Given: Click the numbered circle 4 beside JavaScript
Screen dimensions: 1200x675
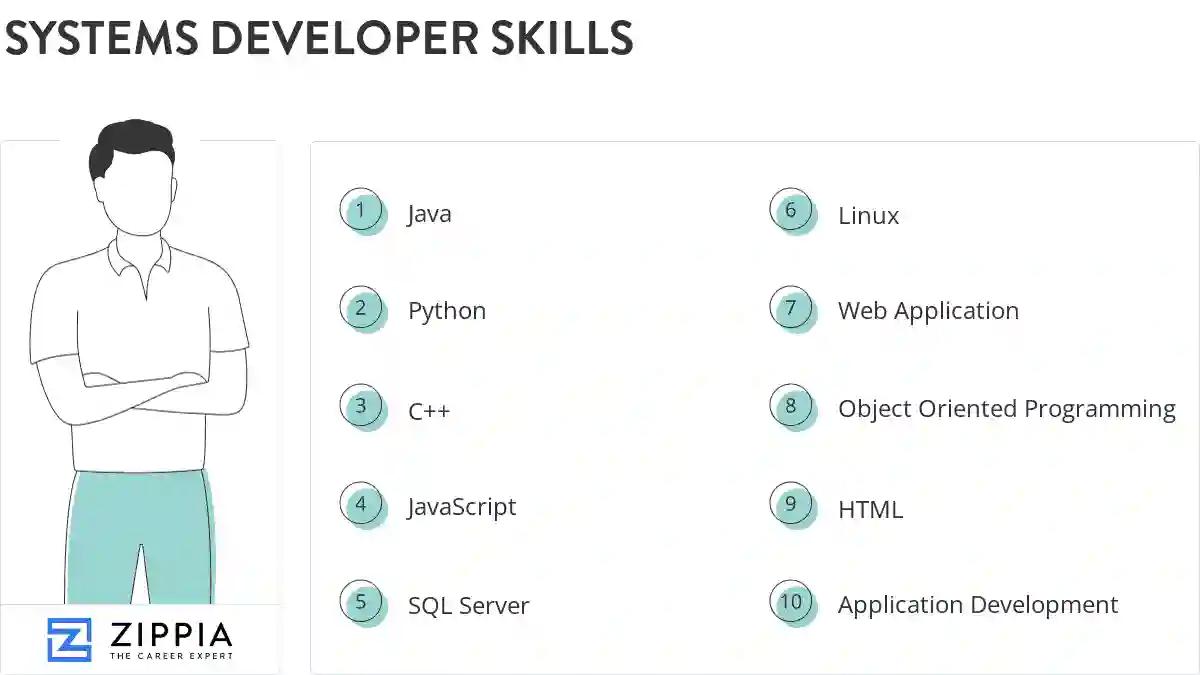Looking at the screenshot, I should pyautogui.click(x=362, y=504).
